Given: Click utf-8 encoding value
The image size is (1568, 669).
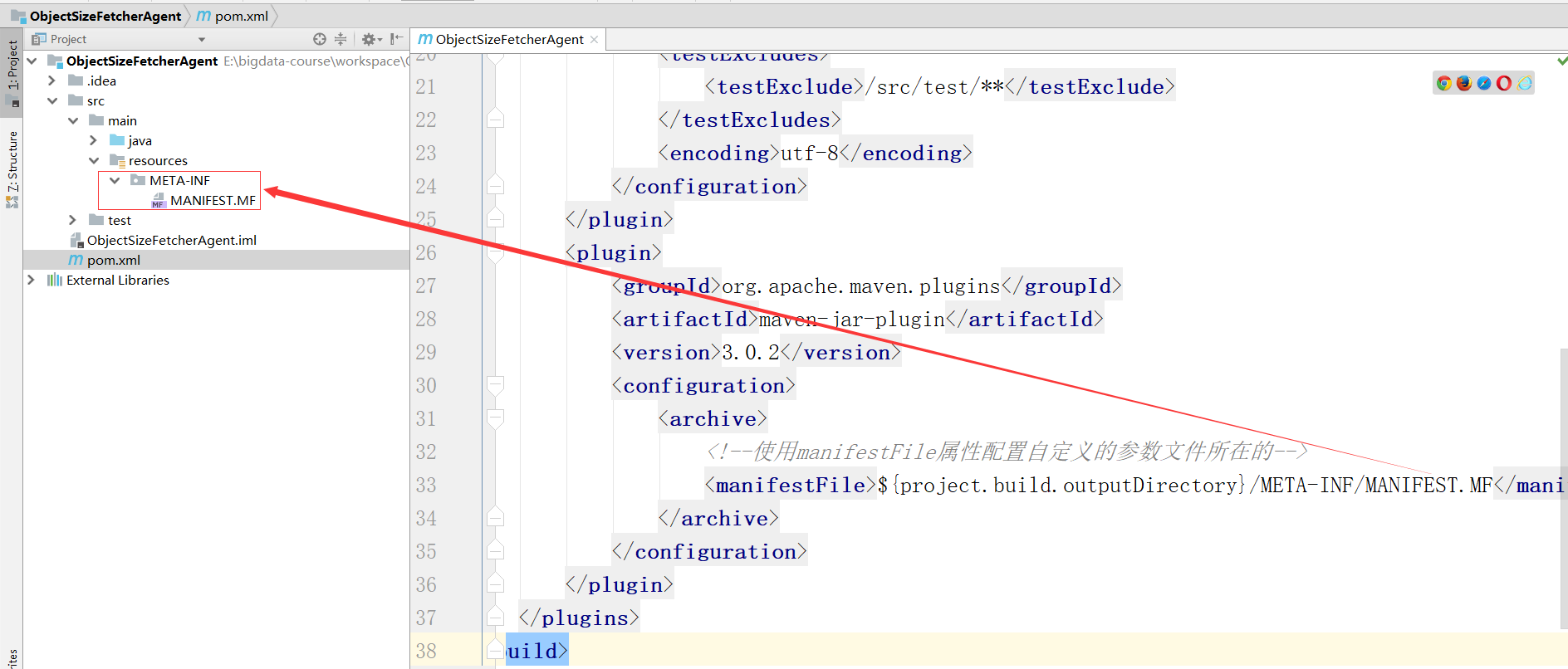Looking at the screenshot, I should [x=810, y=154].
